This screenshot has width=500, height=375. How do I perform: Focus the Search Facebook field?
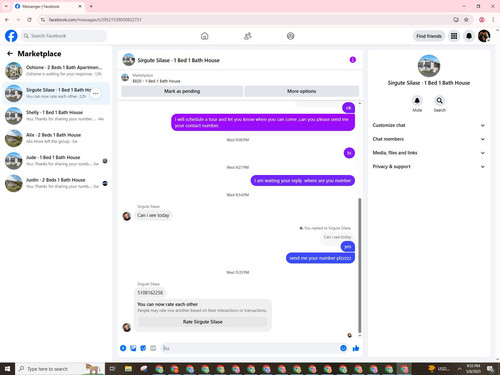[x=64, y=36]
